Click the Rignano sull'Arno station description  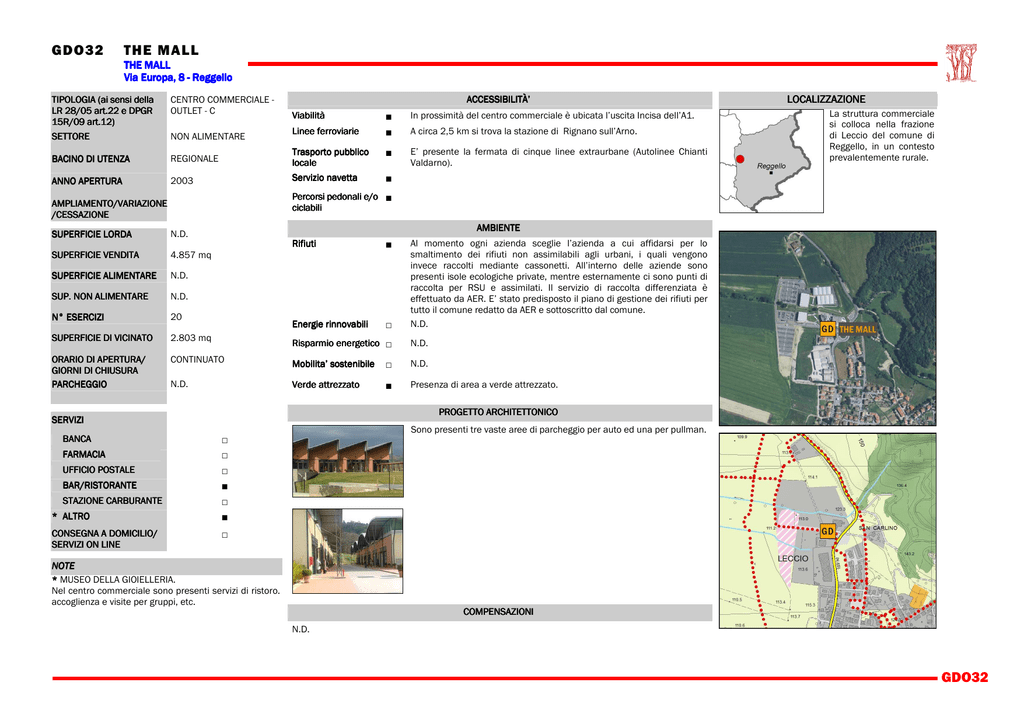pyautogui.click(x=524, y=131)
